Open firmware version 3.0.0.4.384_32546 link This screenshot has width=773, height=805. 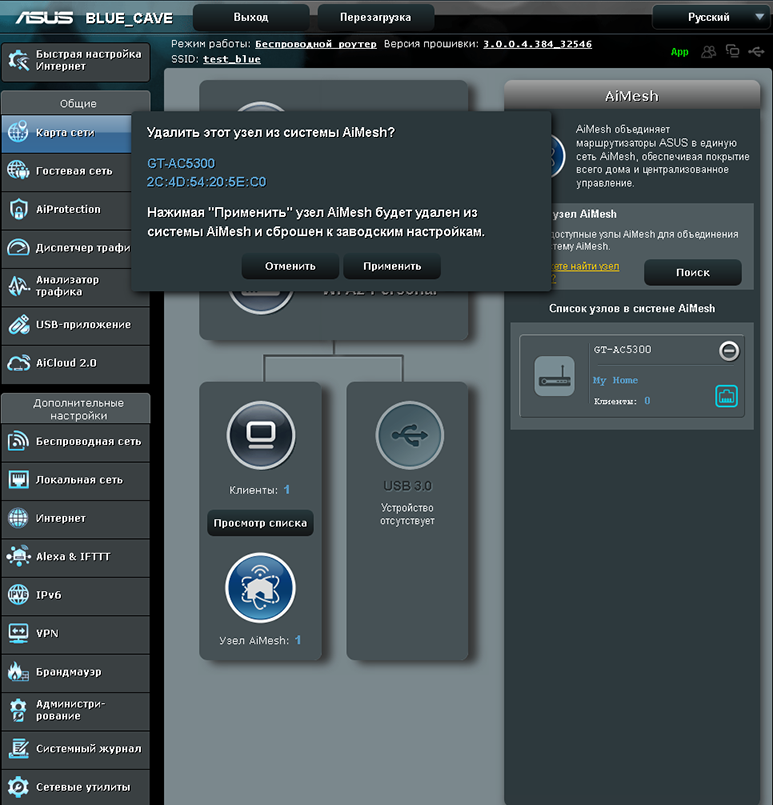click(537, 44)
